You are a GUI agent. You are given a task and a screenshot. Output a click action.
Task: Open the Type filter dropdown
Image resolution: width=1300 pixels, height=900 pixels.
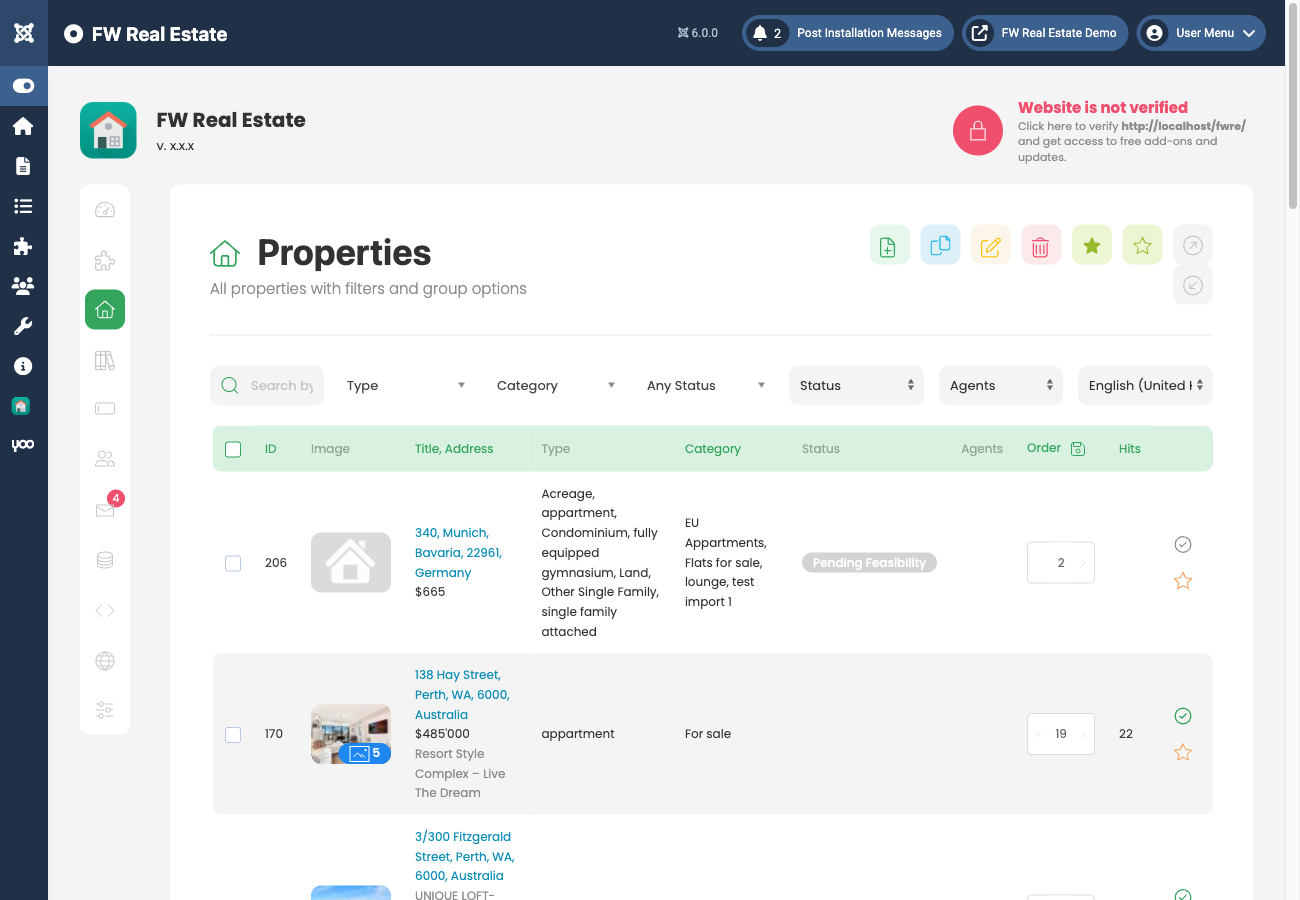[x=407, y=385]
